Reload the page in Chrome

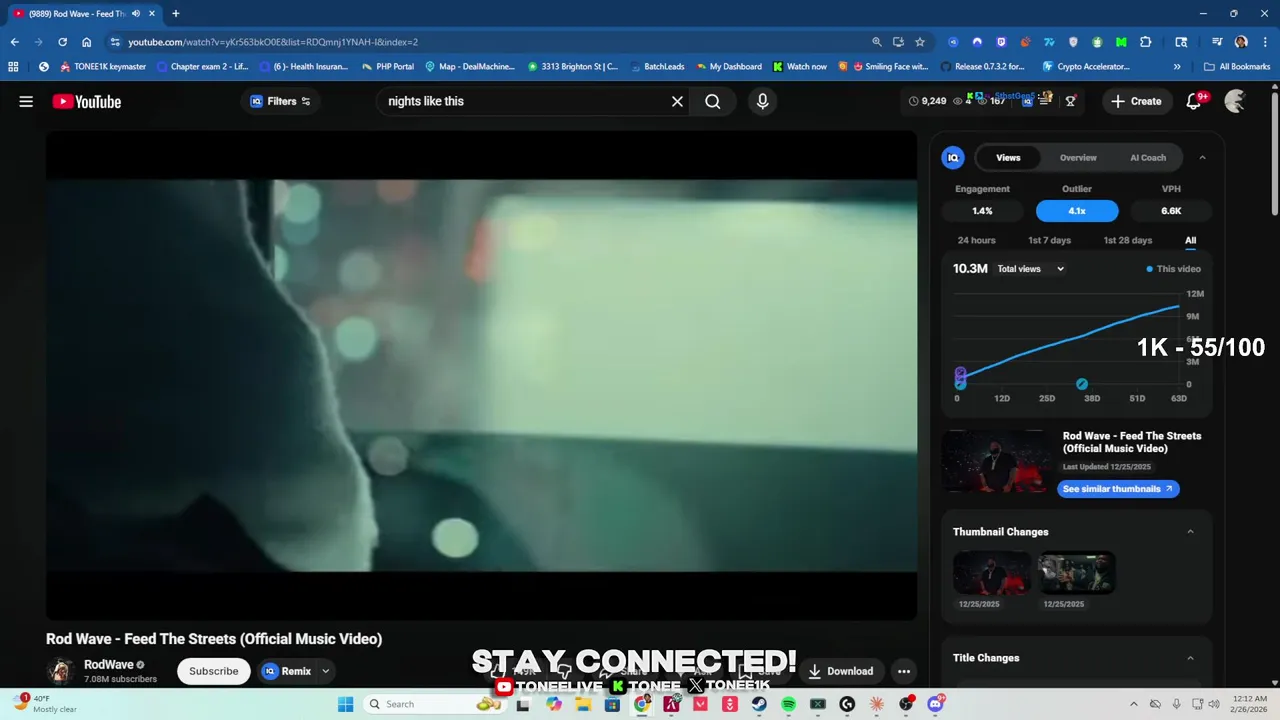62,42
